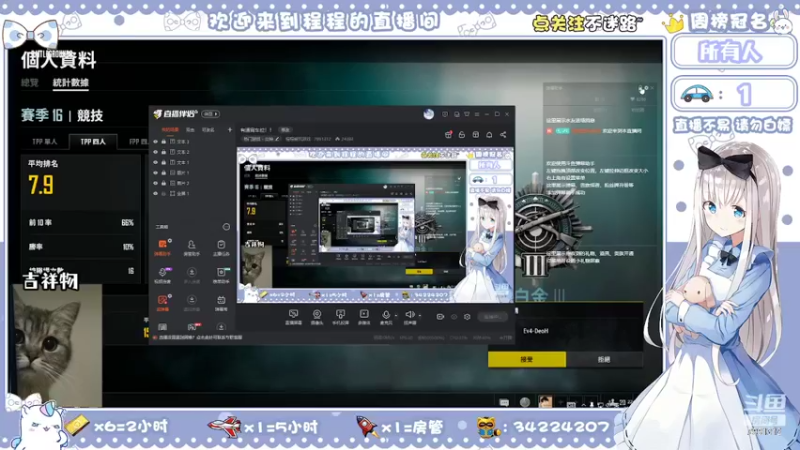Screen dimensions: 800x450
Task: Toggle visibility eye for layer 图片 1
Action: tap(156, 172)
